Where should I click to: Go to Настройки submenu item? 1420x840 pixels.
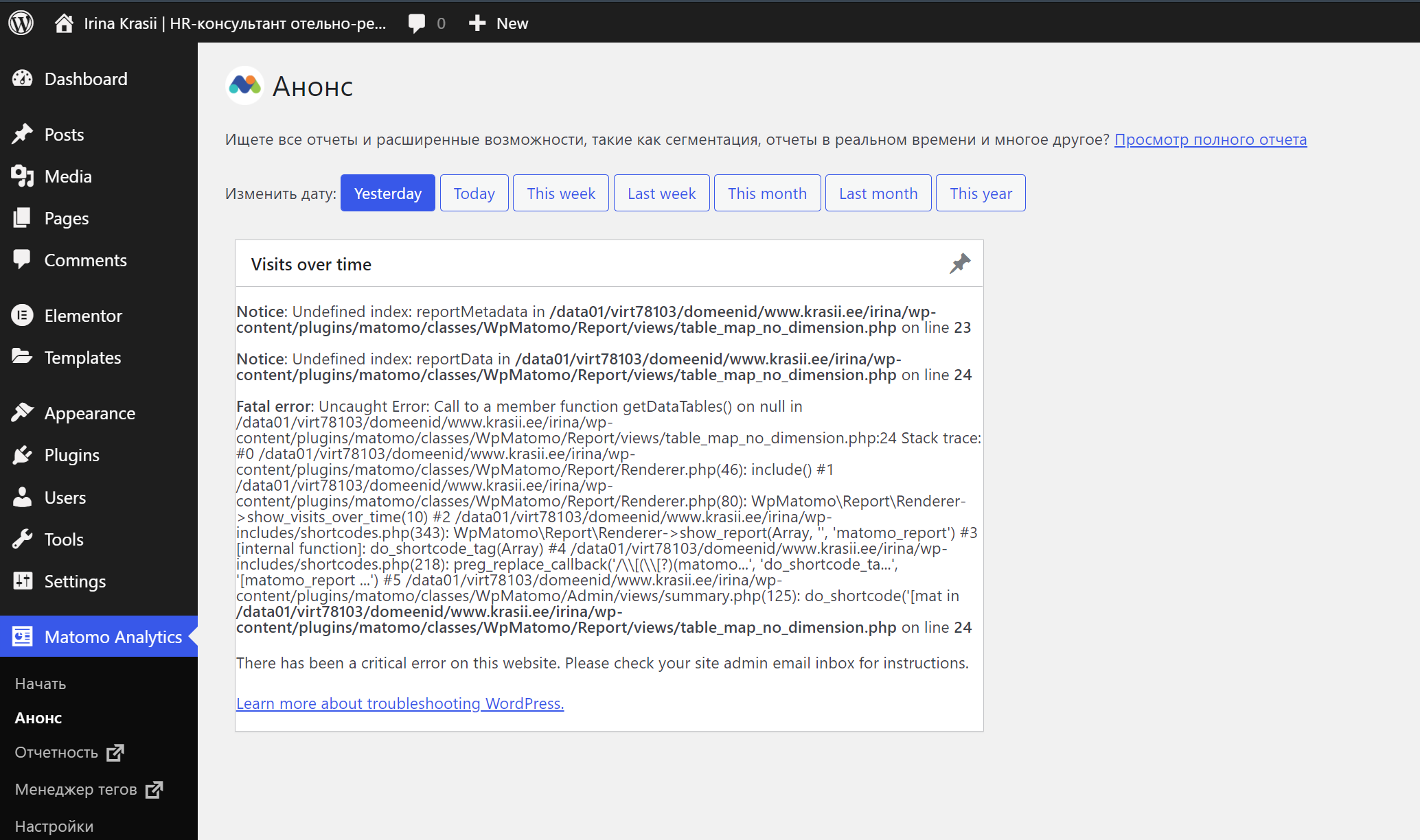point(54,826)
